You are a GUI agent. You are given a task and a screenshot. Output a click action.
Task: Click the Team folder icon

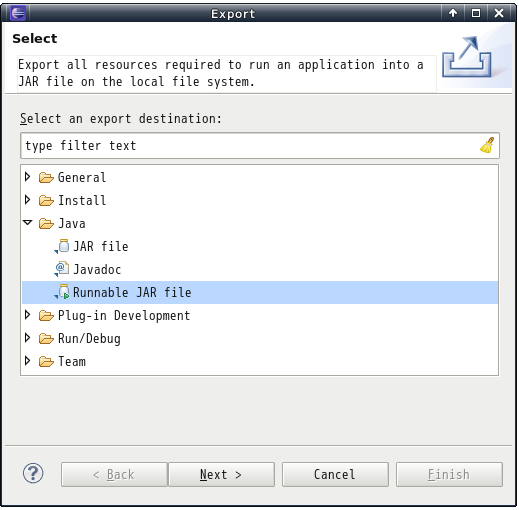tap(46, 361)
